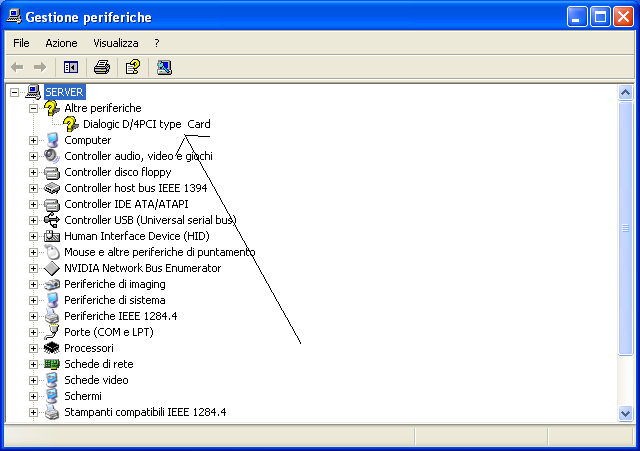This screenshot has height=451, width=640.
Task: Click the Processori chip icon
Action: click(x=52, y=348)
